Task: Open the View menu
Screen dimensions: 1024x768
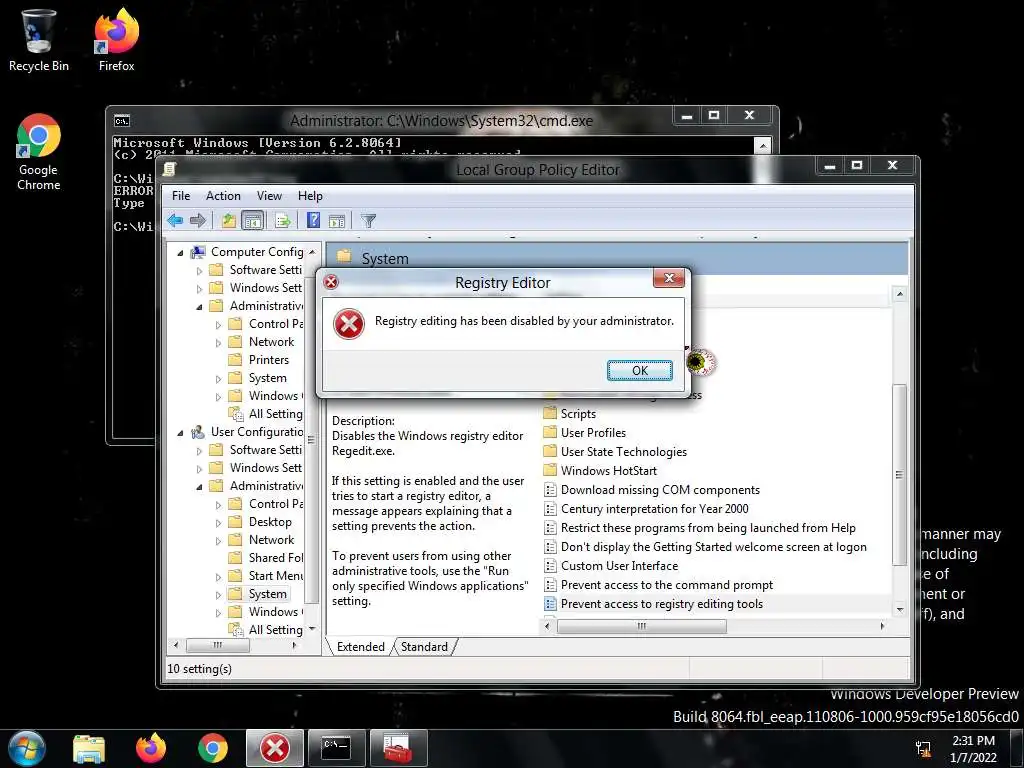Action: coord(269,196)
